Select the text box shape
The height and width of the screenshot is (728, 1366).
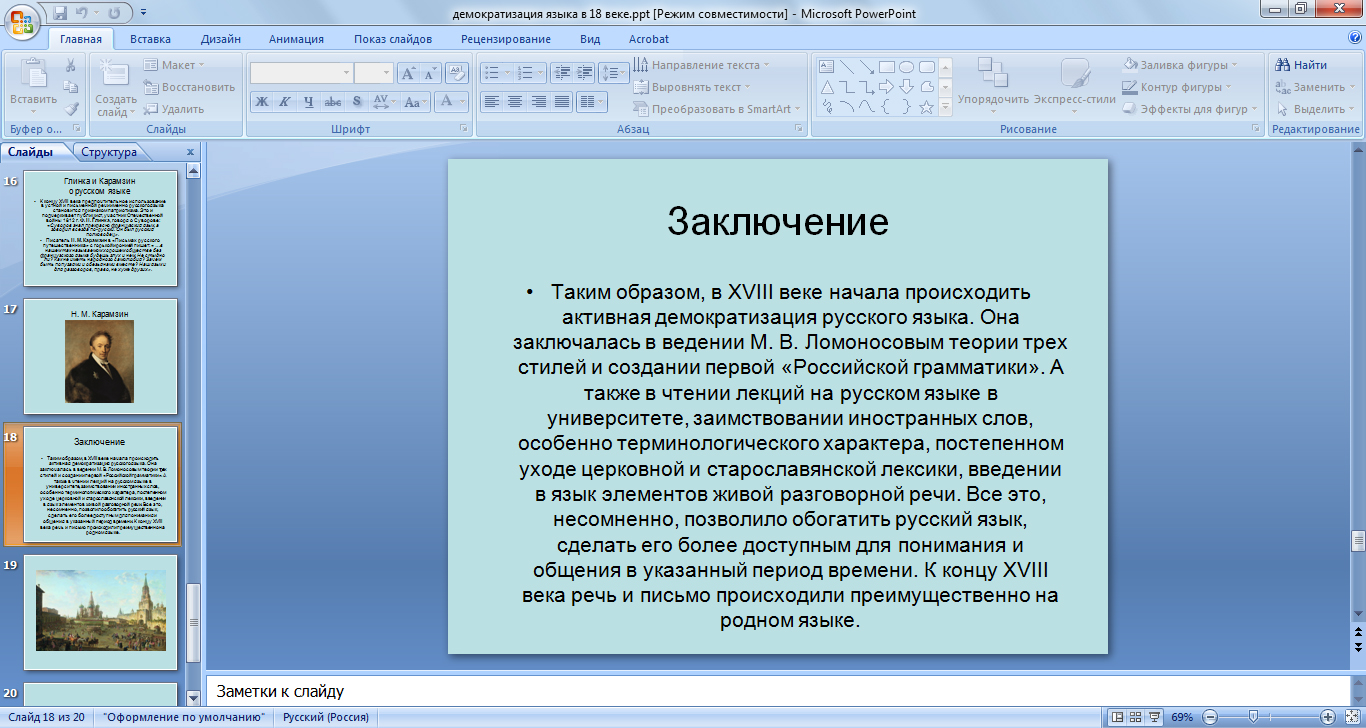click(x=827, y=67)
